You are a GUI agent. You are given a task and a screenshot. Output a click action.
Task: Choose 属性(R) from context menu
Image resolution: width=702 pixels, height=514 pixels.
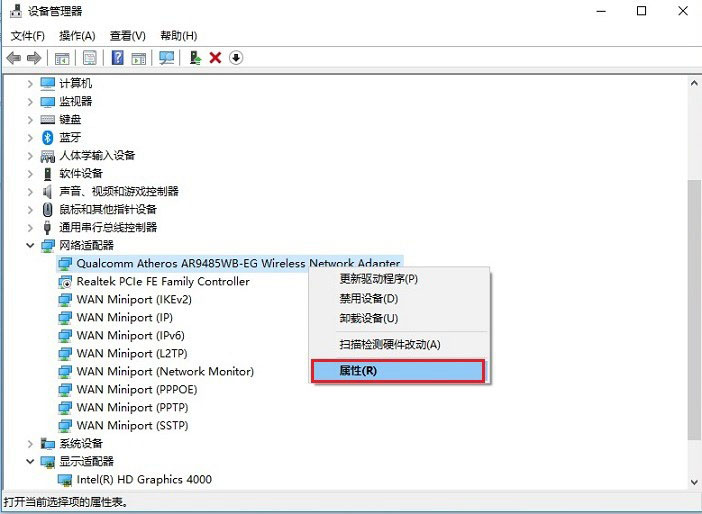[398, 371]
